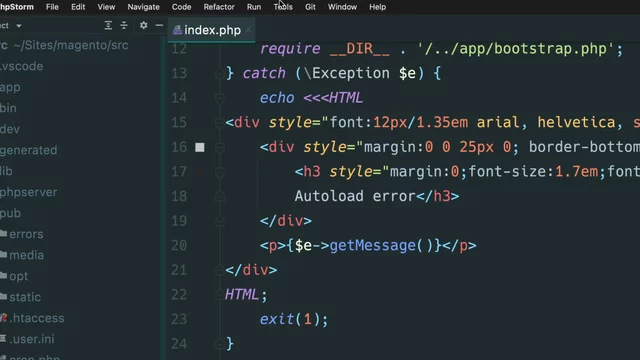Select the .vscode folder in project tree

click(21, 66)
